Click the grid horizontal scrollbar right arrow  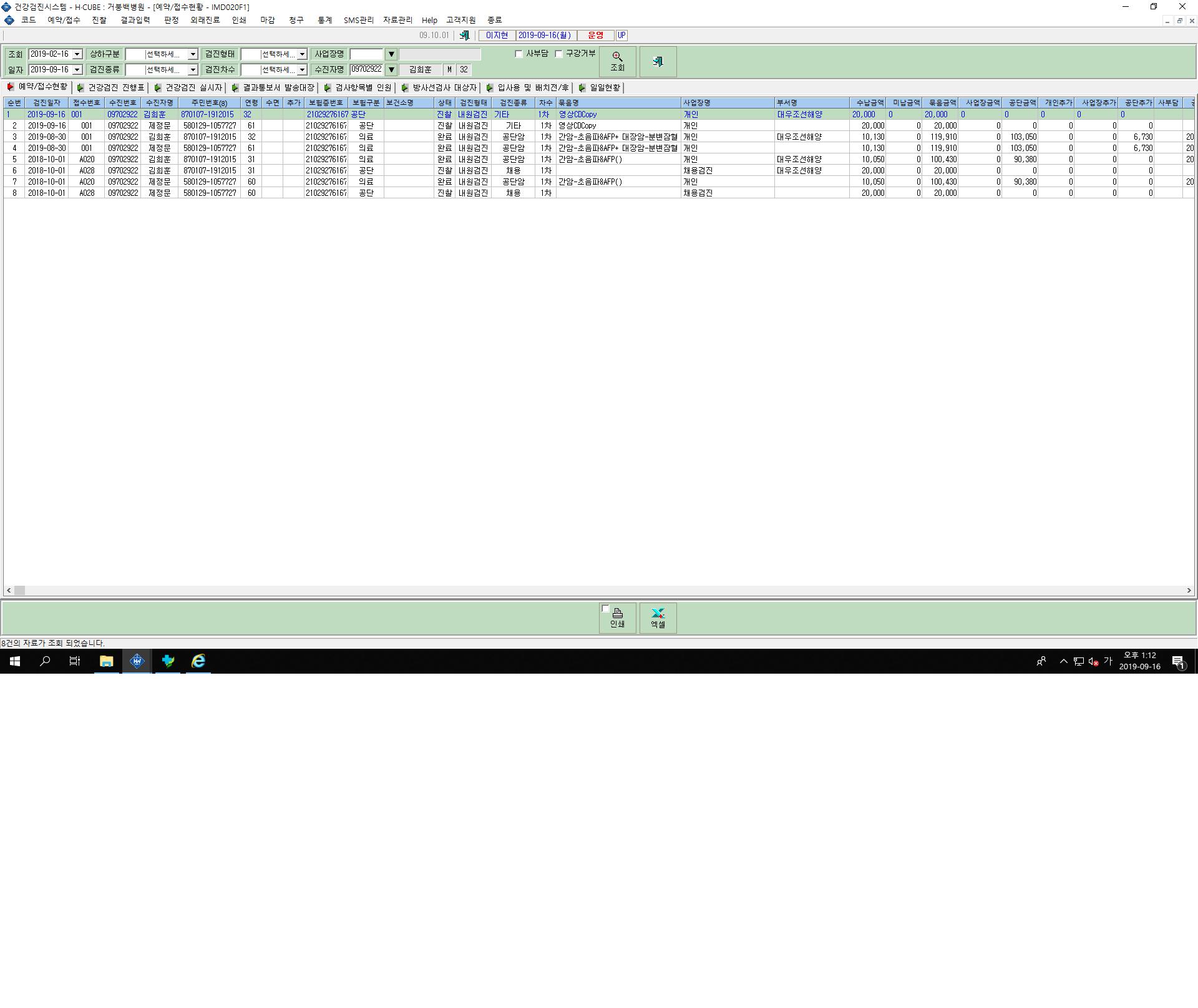tap(1189, 590)
